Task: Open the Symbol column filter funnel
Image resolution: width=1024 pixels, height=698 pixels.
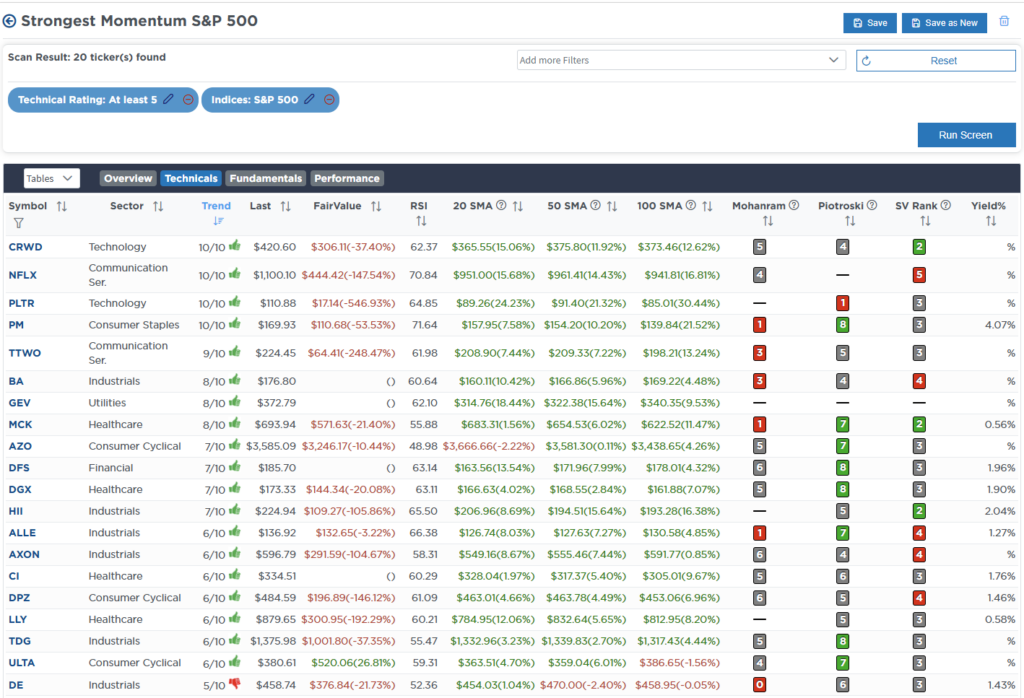Action: point(18,223)
